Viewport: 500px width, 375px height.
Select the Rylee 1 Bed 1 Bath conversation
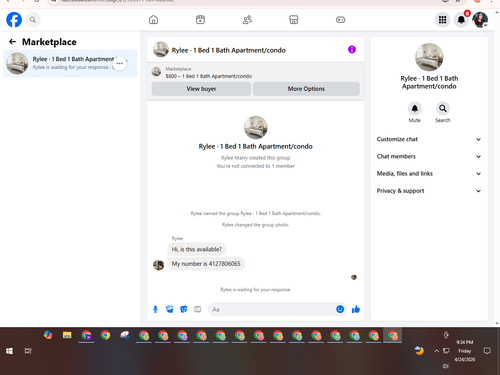[x=70, y=63]
